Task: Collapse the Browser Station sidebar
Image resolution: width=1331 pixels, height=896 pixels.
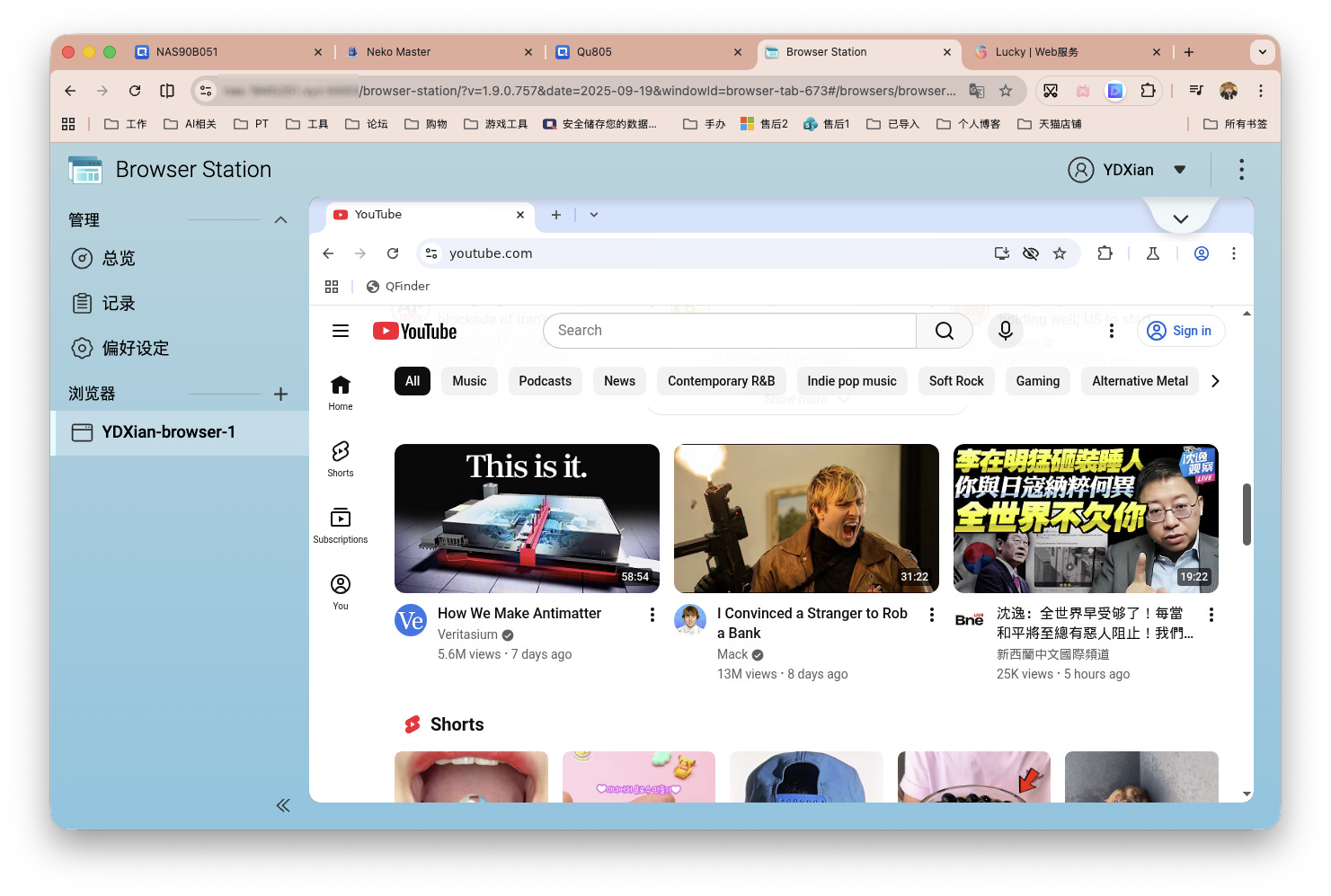Action: tap(283, 805)
